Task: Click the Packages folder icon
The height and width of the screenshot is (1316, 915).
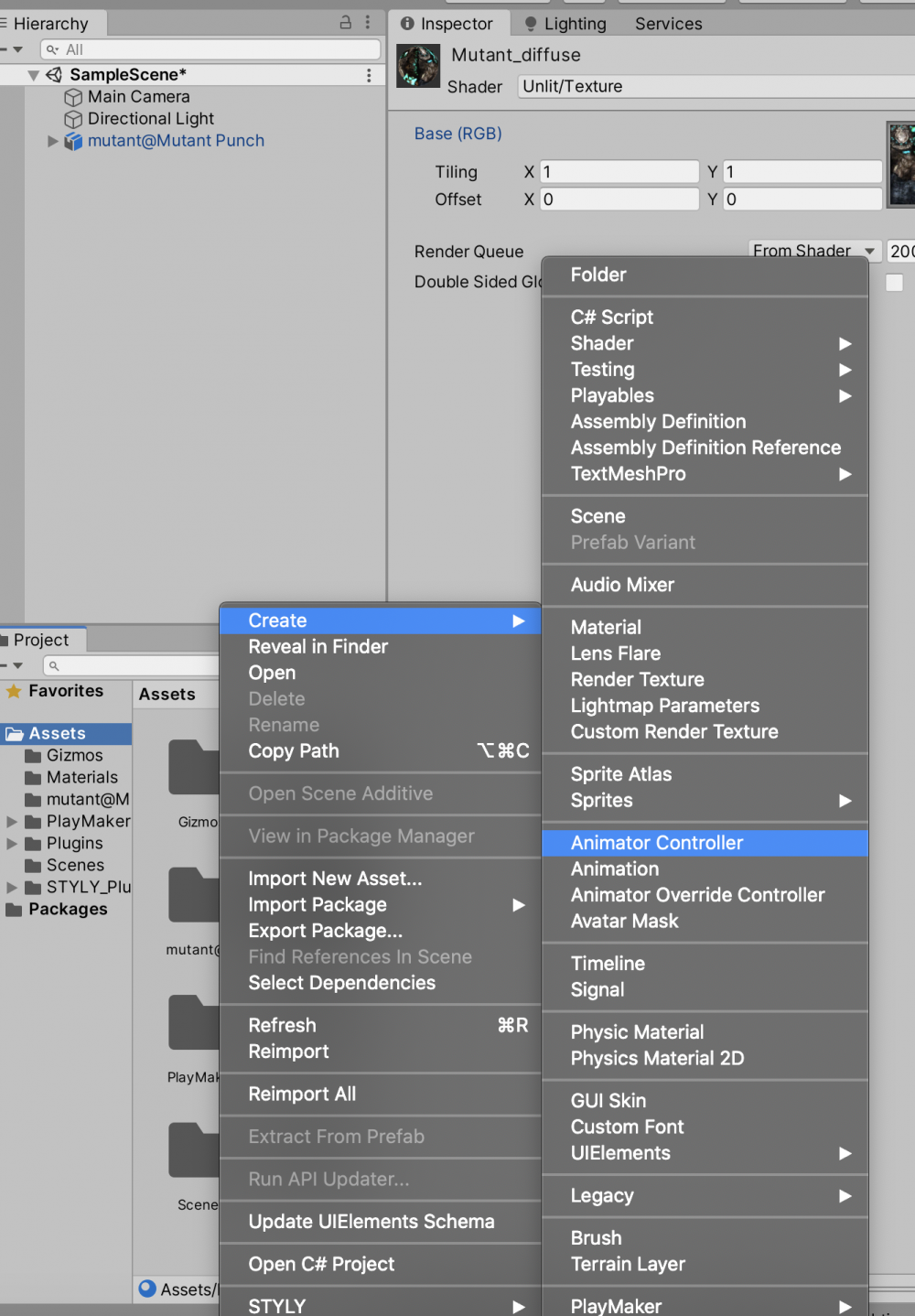Action: [14, 910]
